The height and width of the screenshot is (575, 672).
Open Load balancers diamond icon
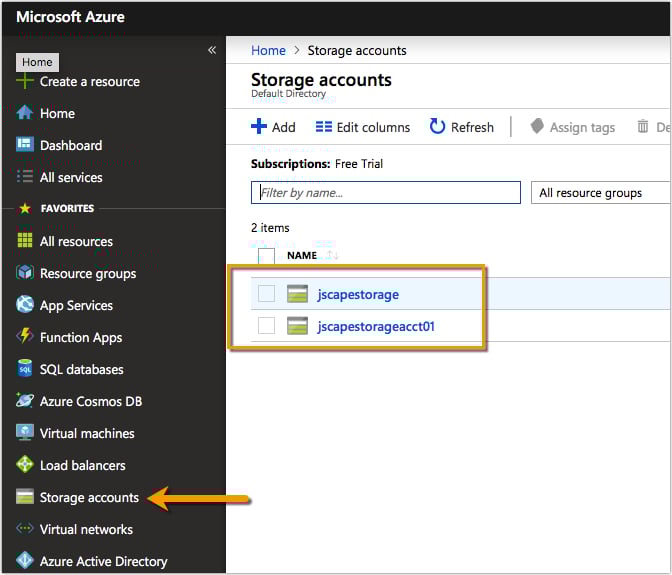(25, 465)
